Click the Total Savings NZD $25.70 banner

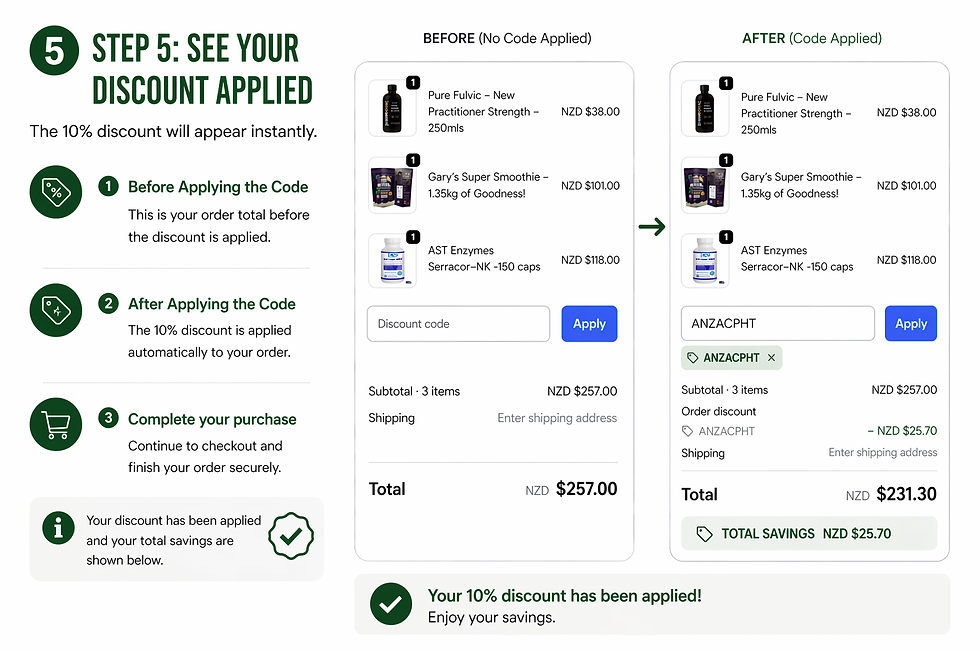[808, 534]
